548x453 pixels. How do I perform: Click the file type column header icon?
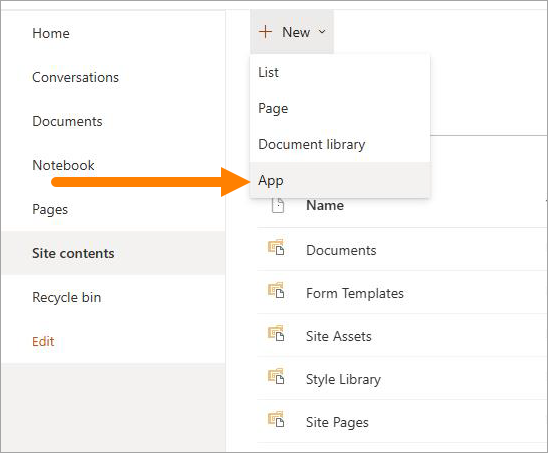[278, 205]
